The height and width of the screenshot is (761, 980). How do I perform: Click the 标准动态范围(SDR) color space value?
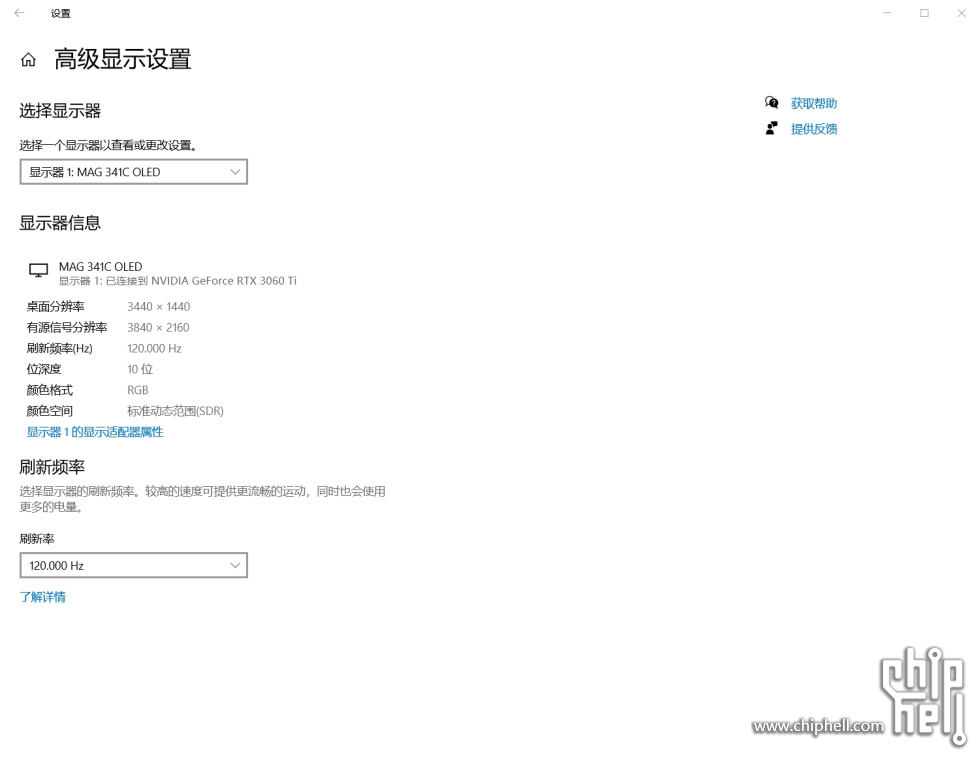pyautogui.click(x=176, y=411)
